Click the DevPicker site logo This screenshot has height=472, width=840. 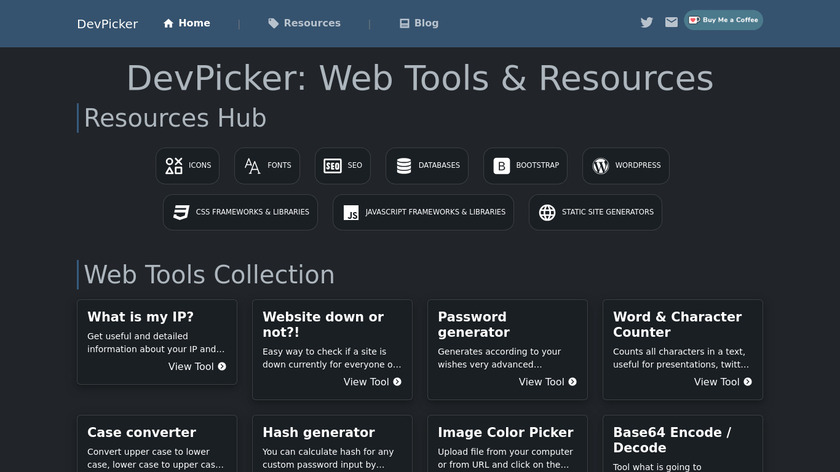[x=107, y=24]
